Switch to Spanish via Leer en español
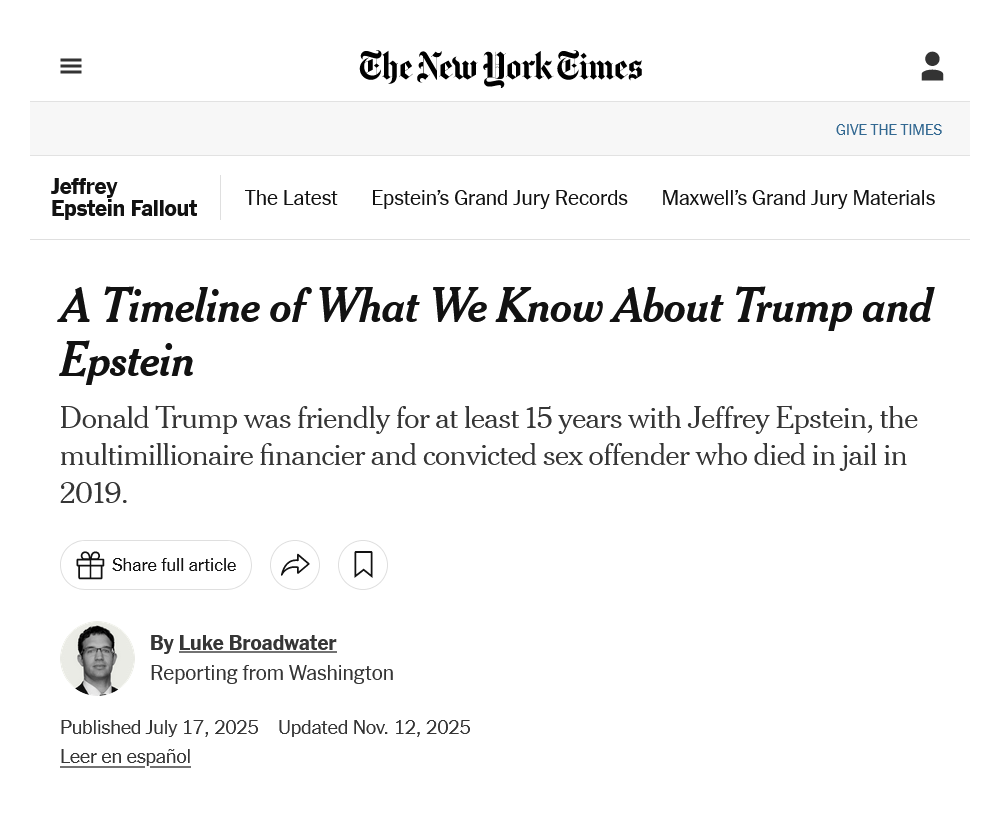 (x=125, y=756)
